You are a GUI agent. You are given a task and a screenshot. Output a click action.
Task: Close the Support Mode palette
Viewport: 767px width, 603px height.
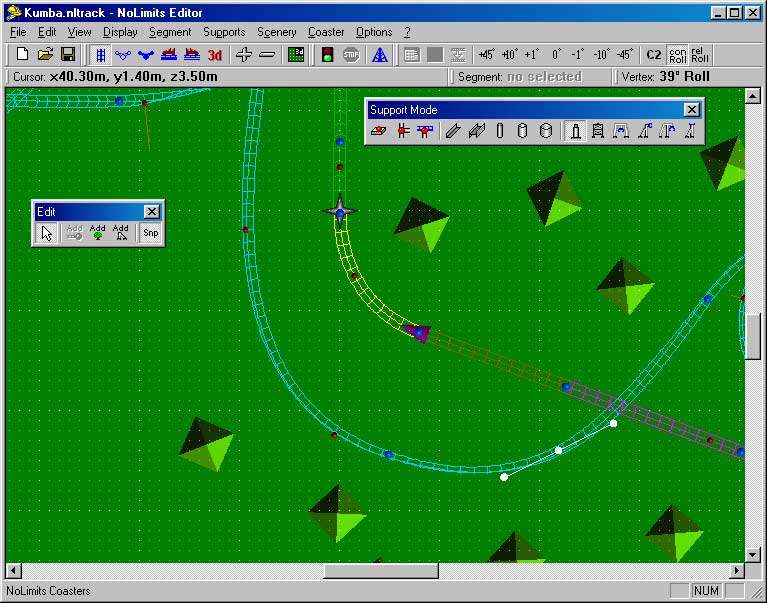coord(691,110)
